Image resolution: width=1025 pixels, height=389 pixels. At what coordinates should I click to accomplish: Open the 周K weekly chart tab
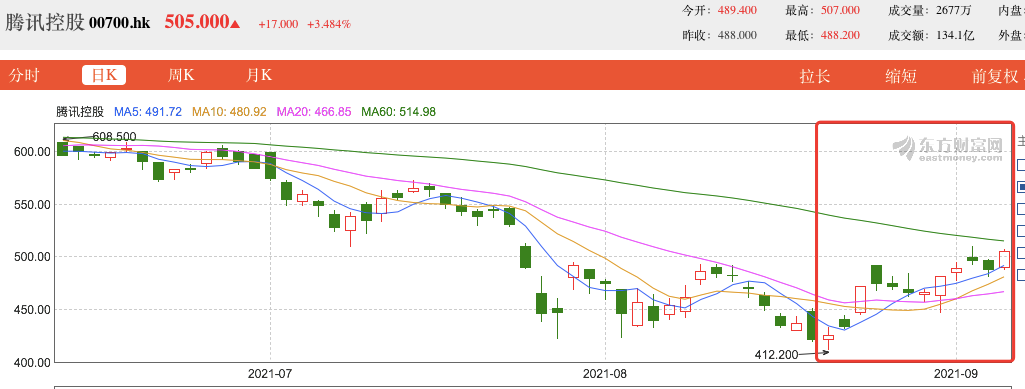pyautogui.click(x=181, y=76)
